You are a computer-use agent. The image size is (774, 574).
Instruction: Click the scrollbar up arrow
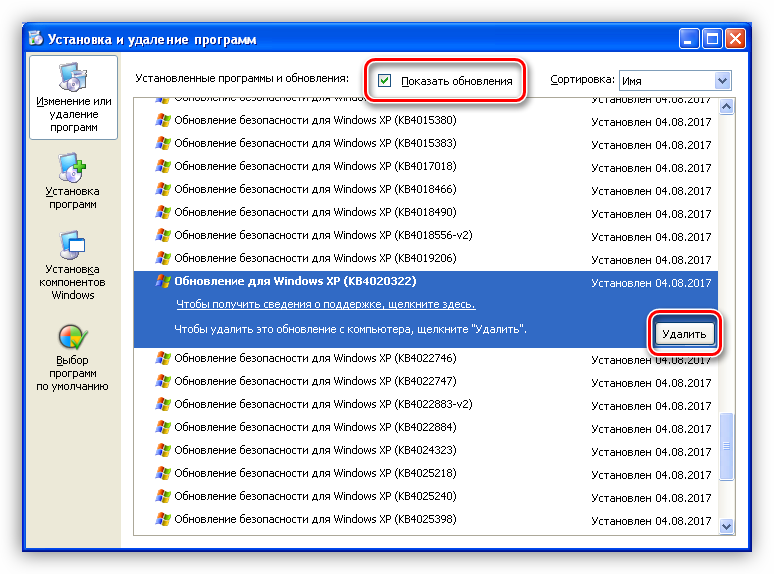click(726, 106)
